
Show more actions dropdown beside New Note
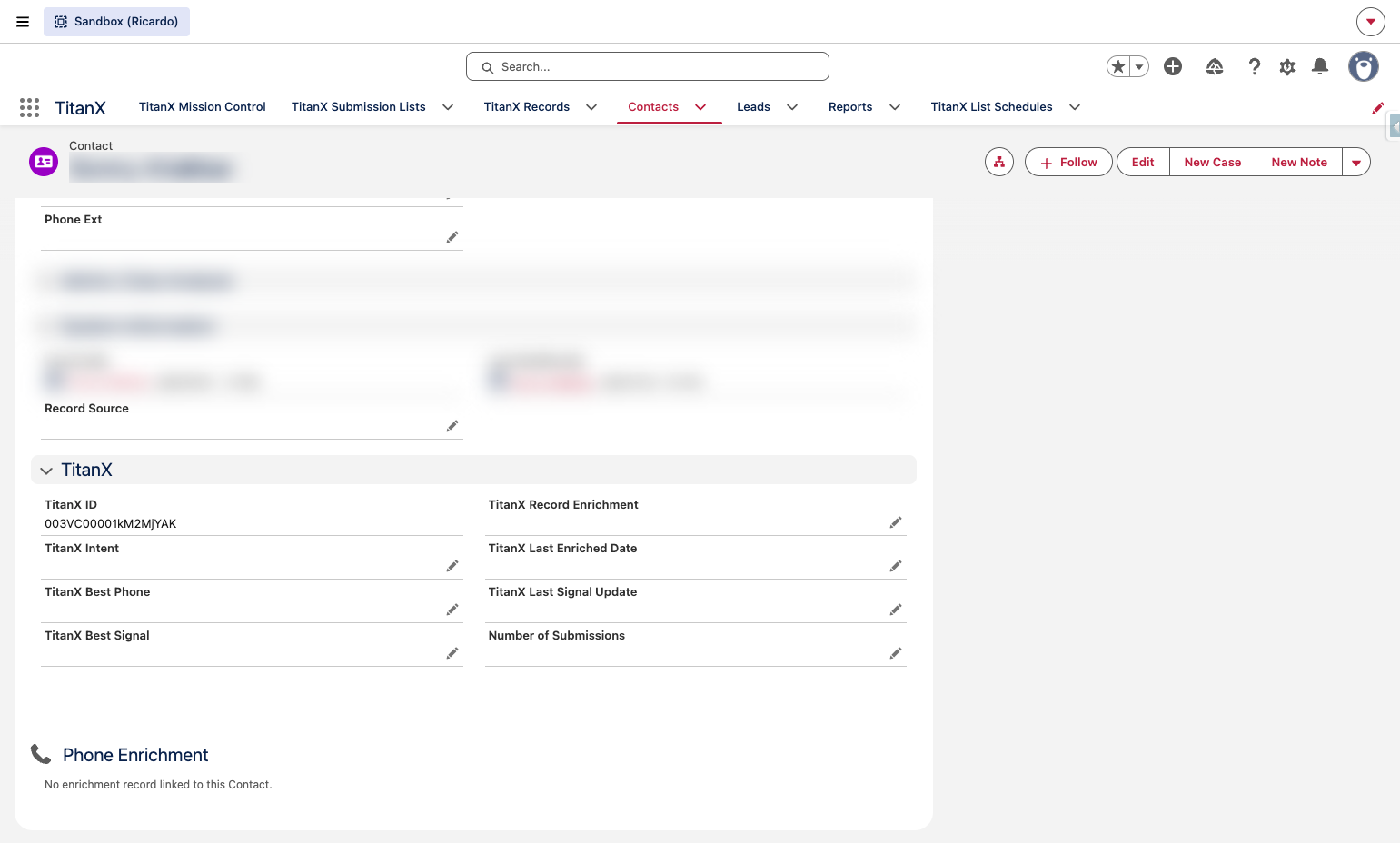[1356, 162]
